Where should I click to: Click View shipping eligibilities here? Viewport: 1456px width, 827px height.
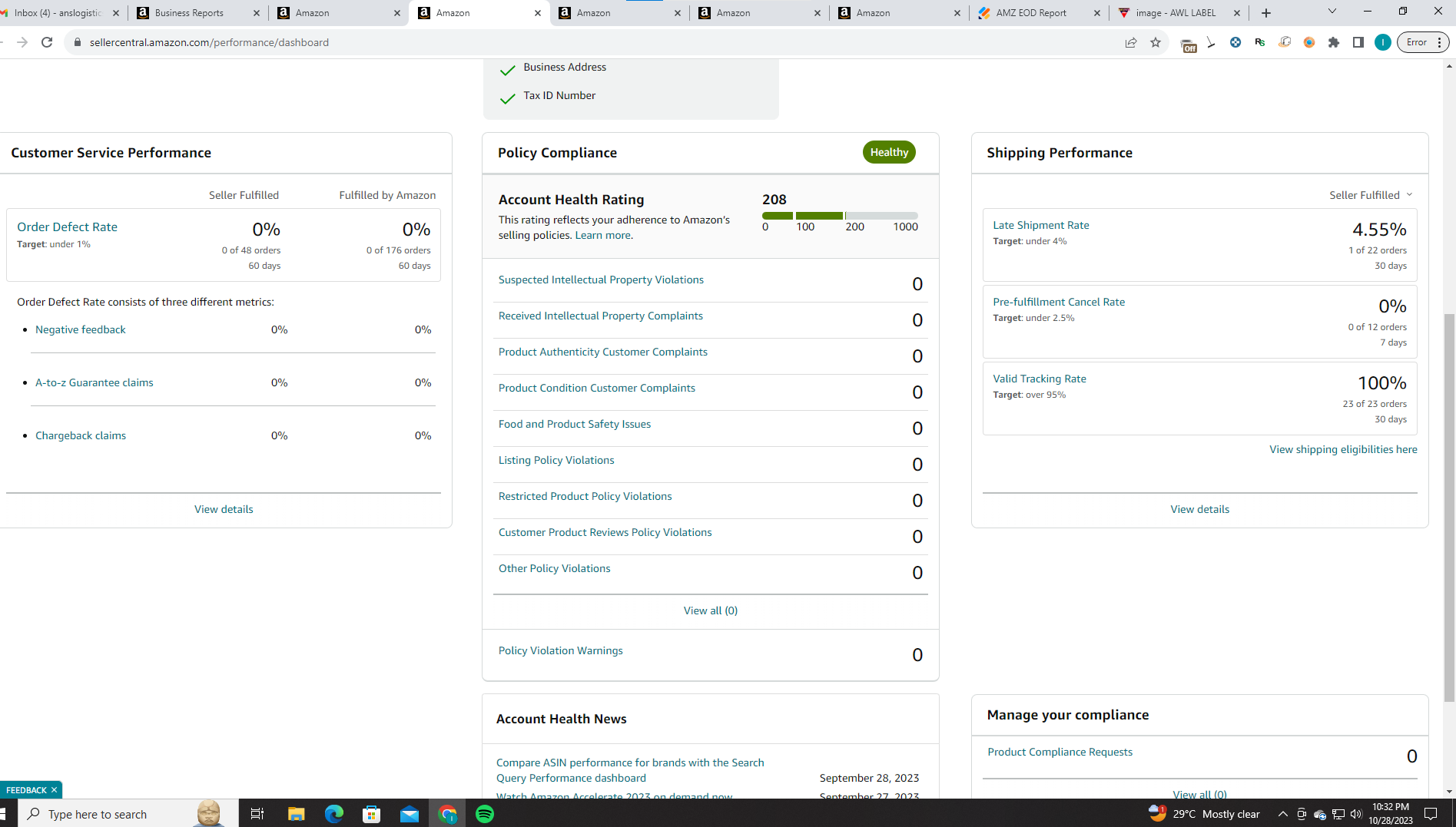(1342, 449)
